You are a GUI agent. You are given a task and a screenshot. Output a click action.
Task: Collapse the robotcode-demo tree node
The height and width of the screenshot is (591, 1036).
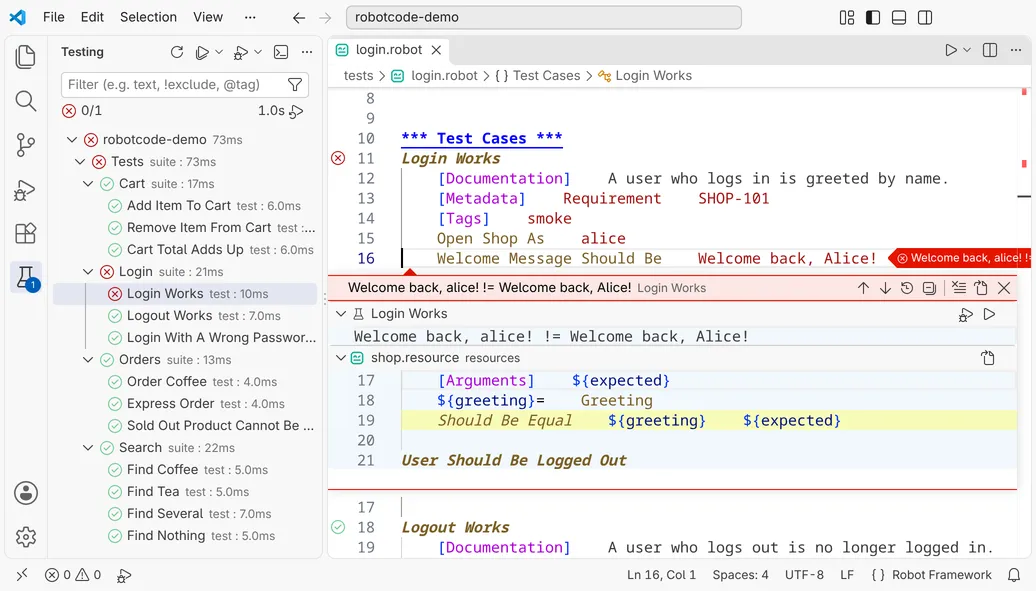tap(72, 139)
